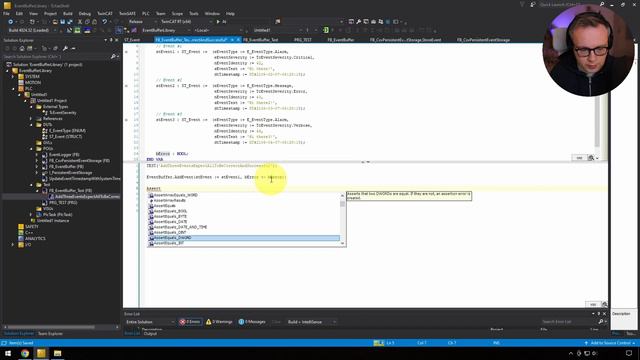Click the autocomplete list scrollbar

(x=342, y=220)
